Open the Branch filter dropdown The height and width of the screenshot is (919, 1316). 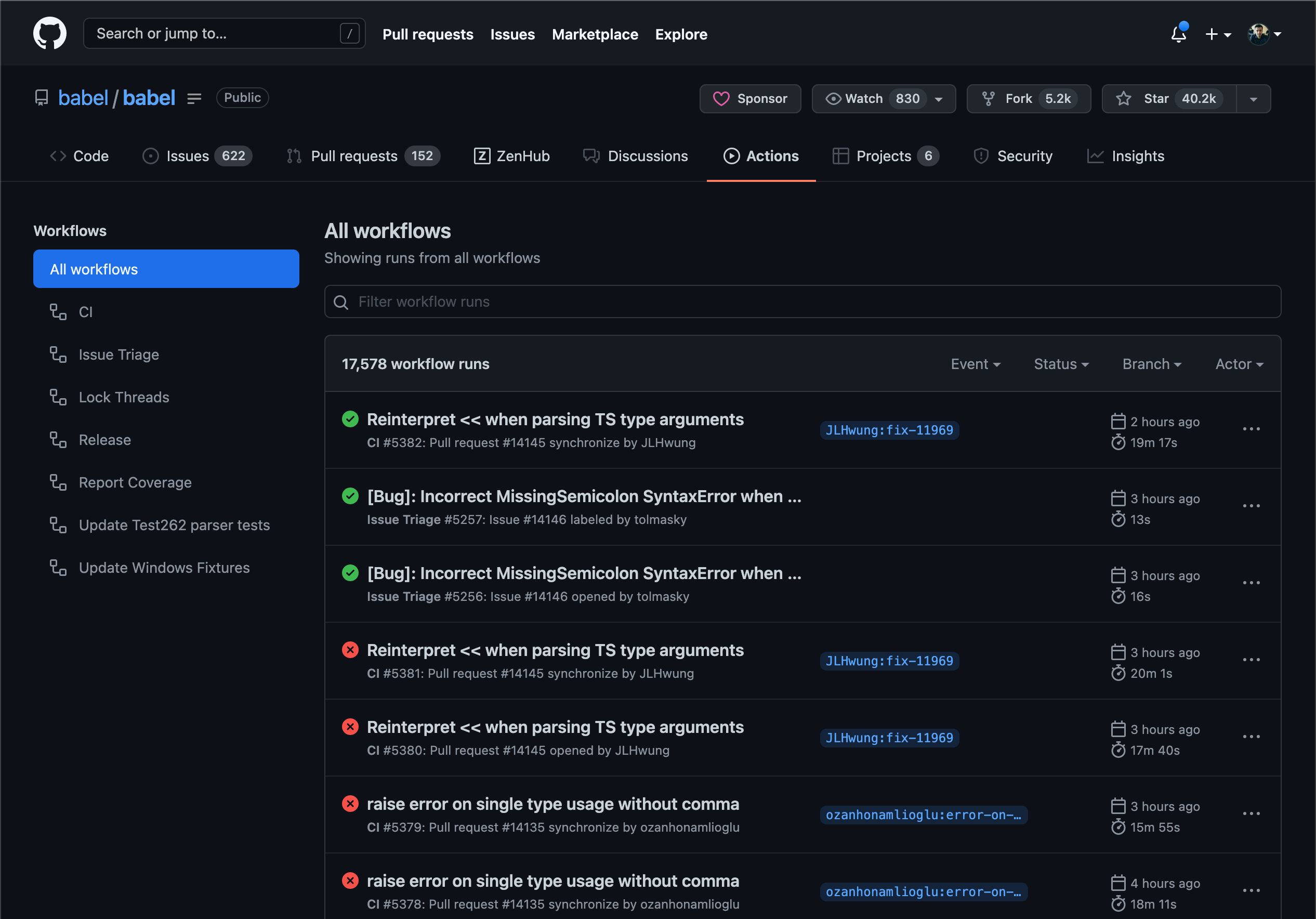coord(1152,364)
